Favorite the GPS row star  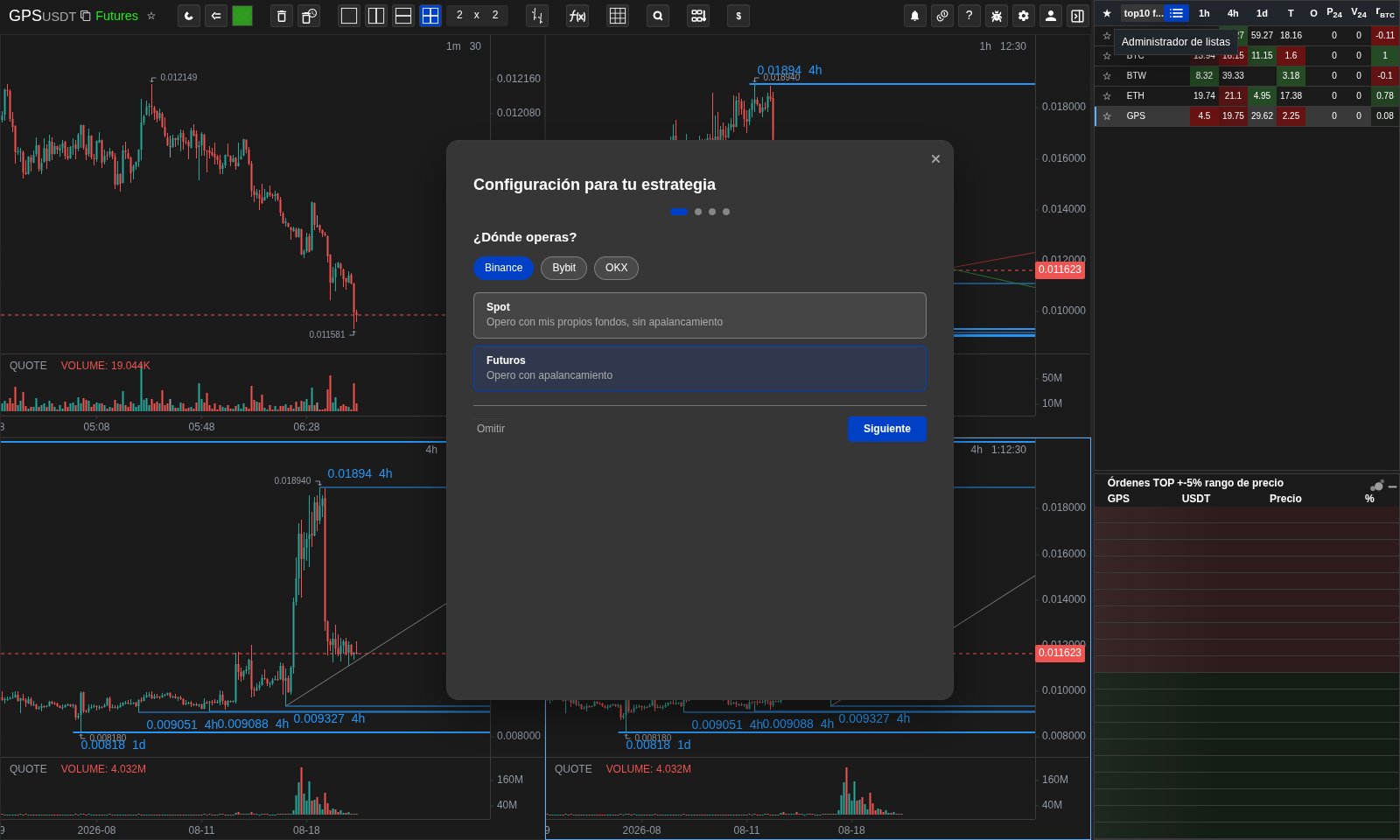coord(1107,116)
